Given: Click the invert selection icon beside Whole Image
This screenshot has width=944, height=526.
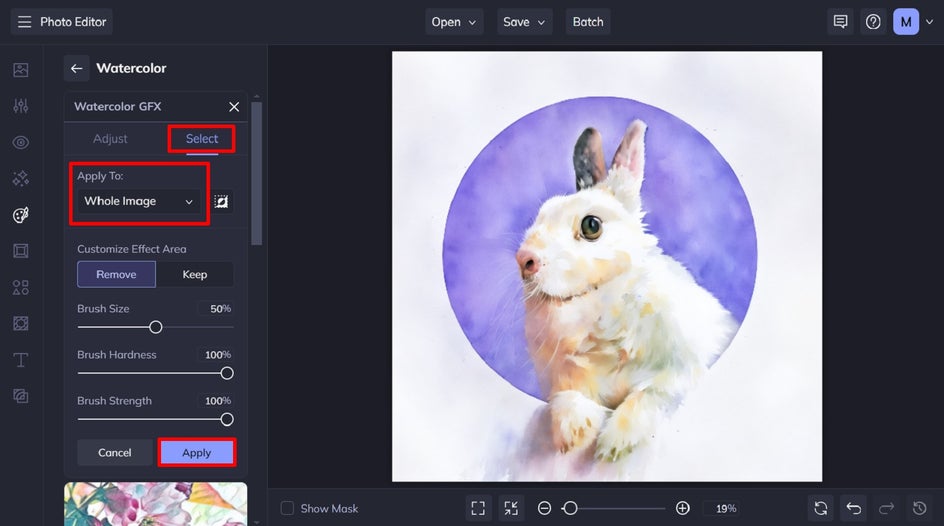Looking at the screenshot, I should (222, 202).
